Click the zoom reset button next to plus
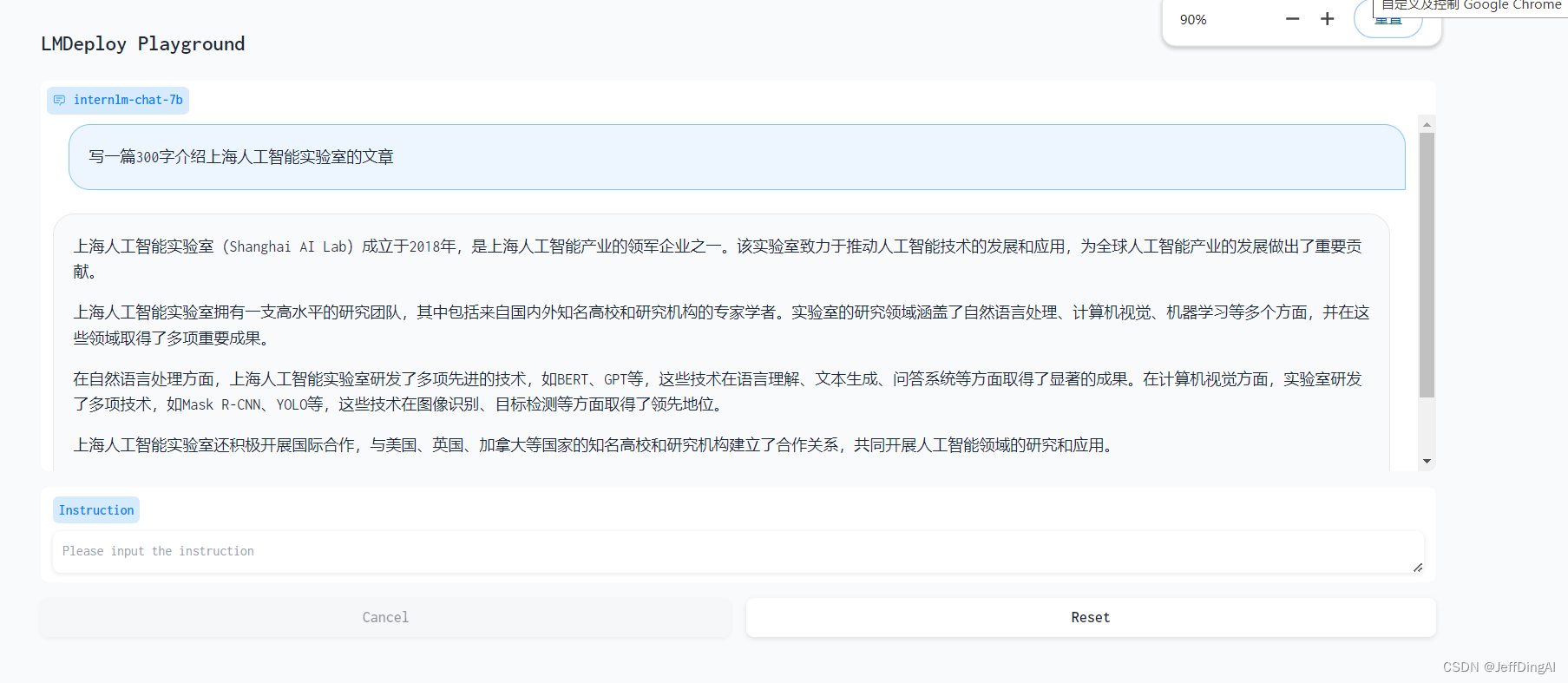Viewport: 1568px width, 683px height. click(x=1388, y=20)
